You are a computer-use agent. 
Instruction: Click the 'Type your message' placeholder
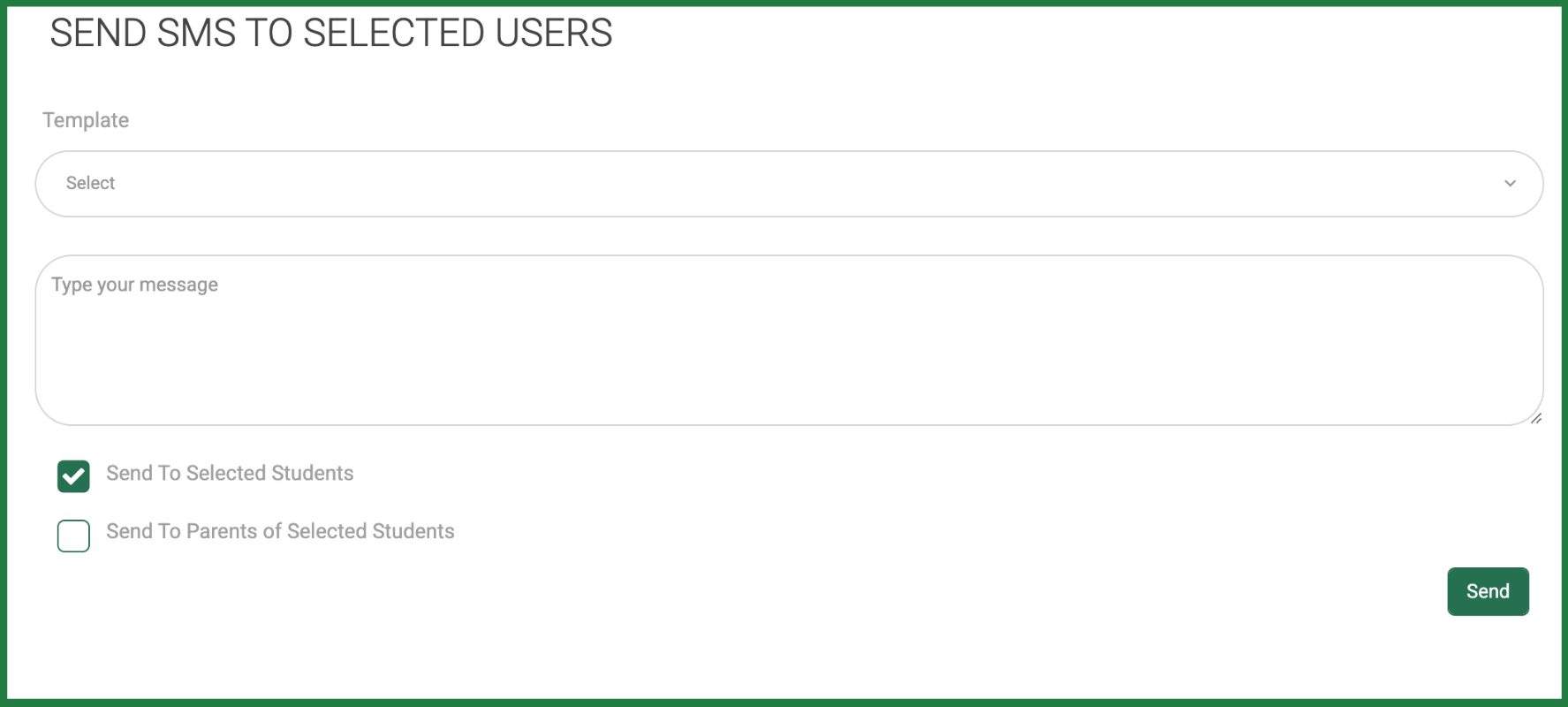point(134,285)
